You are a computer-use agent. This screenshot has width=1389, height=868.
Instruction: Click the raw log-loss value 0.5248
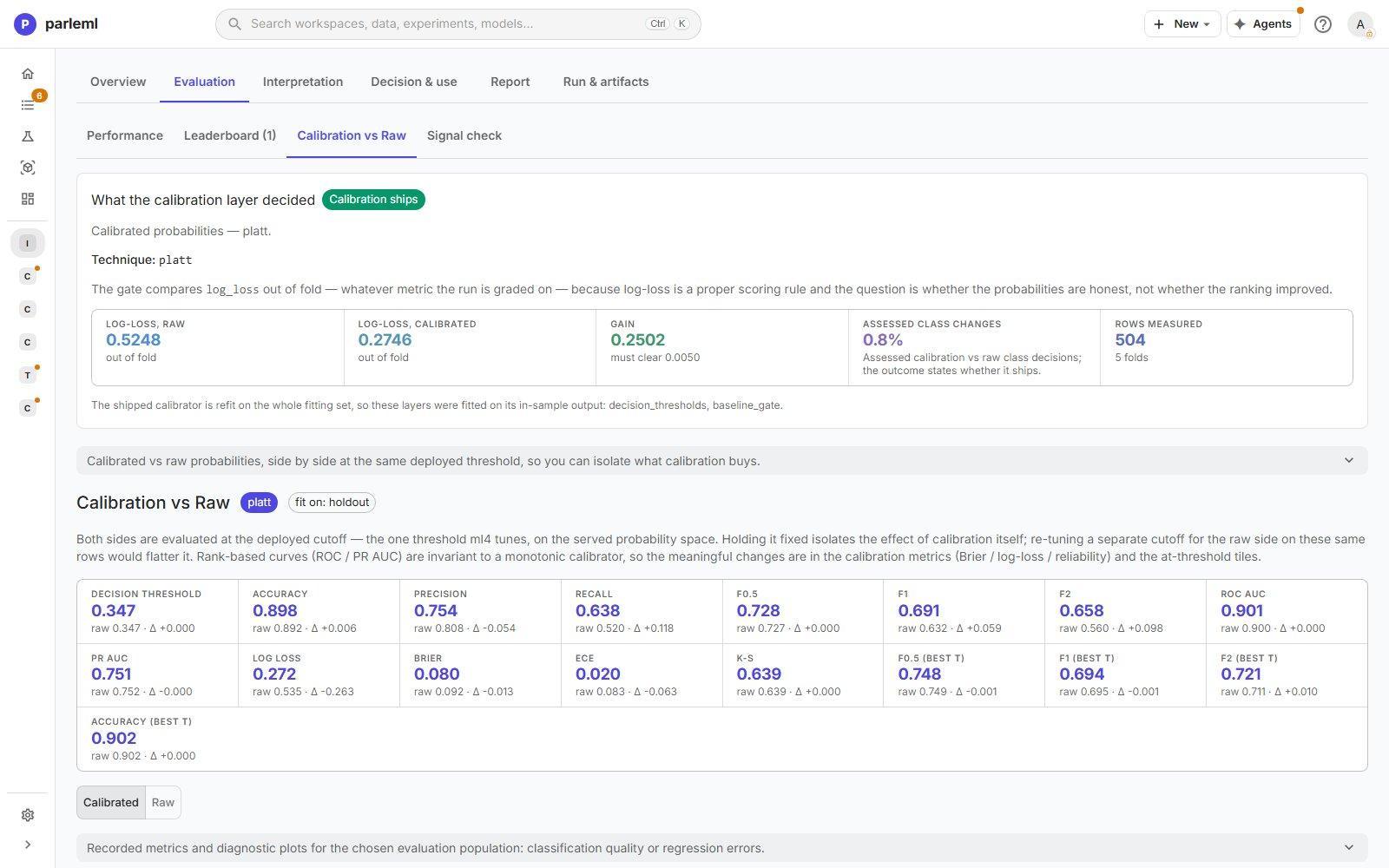pos(133,340)
